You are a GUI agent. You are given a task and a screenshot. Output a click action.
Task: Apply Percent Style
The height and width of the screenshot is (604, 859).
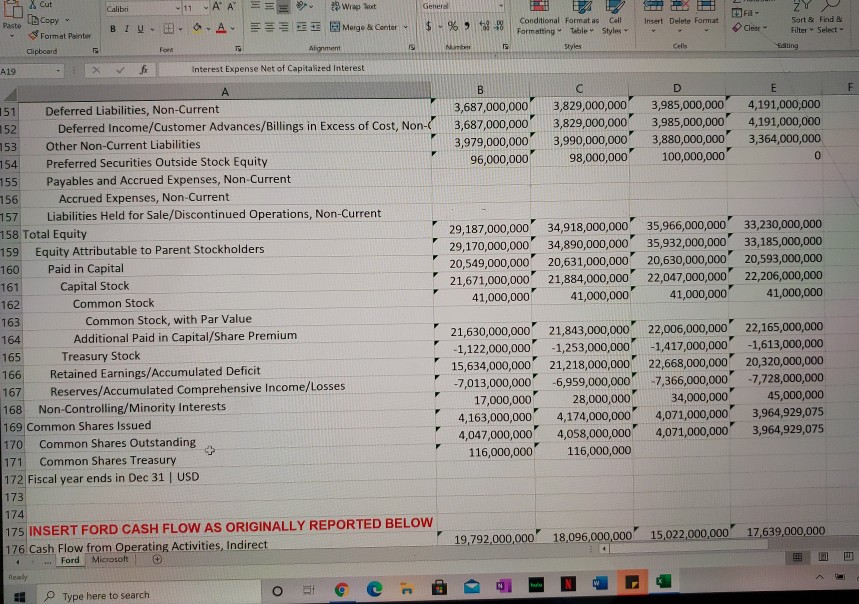pyautogui.click(x=453, y=26)
